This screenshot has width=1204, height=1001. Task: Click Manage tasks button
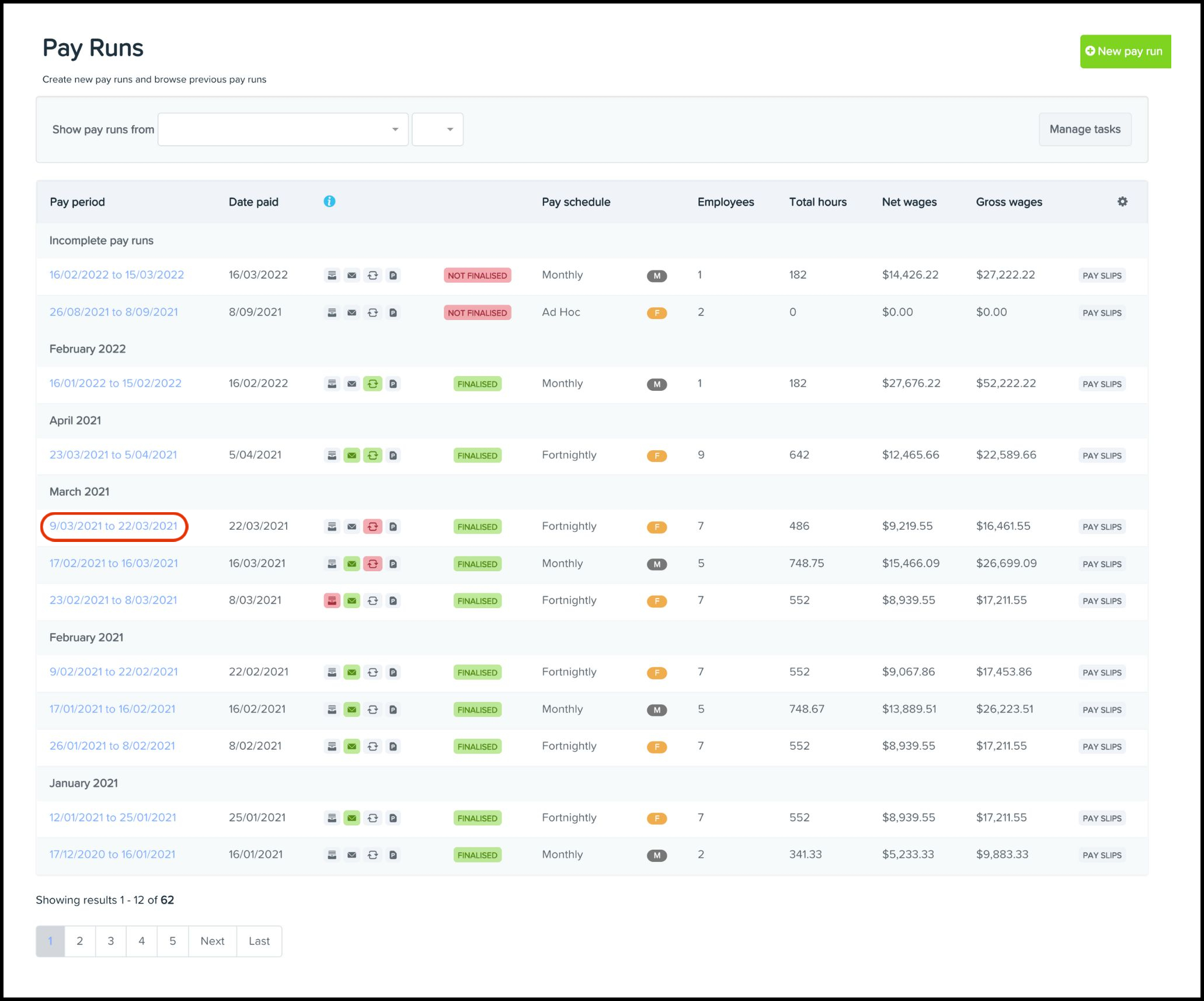(x=1084, y=129)
